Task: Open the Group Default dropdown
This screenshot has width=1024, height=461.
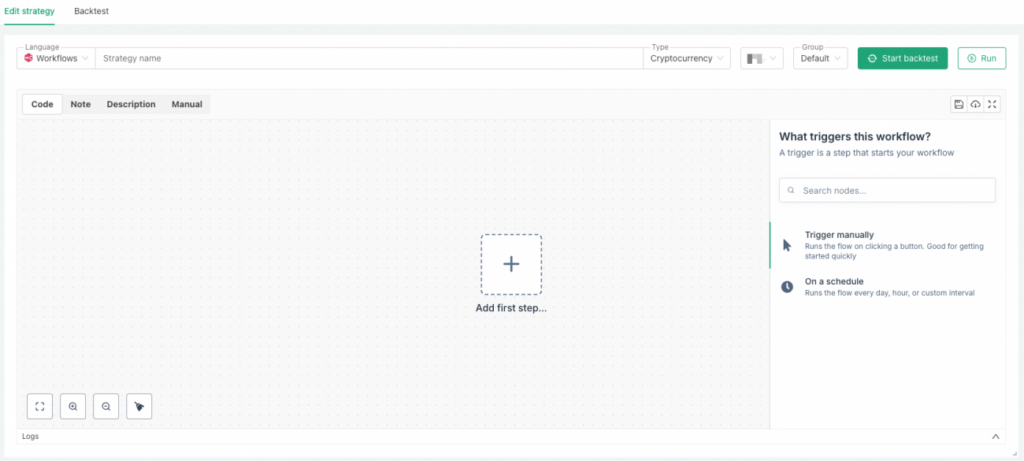Action: [821, 59]
